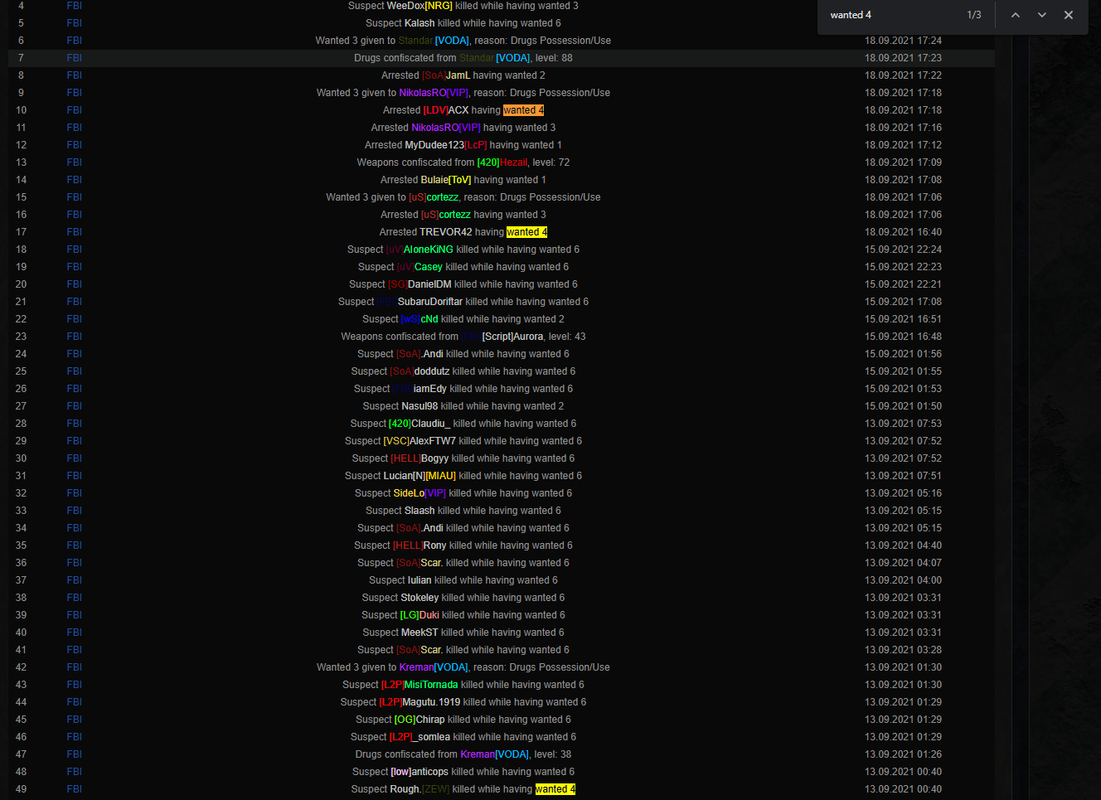Click [uV]Casey suspect name
Image resolution: width=1101 pixels, height=800 pixels.
click(x=420, y=267)
